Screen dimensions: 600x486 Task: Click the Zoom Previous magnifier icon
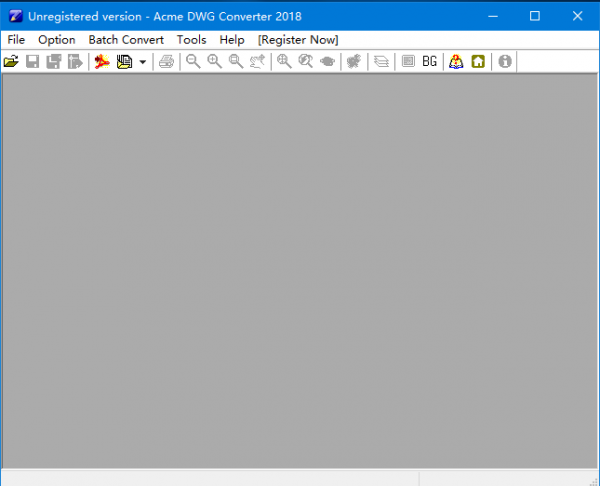pos(306,61)
